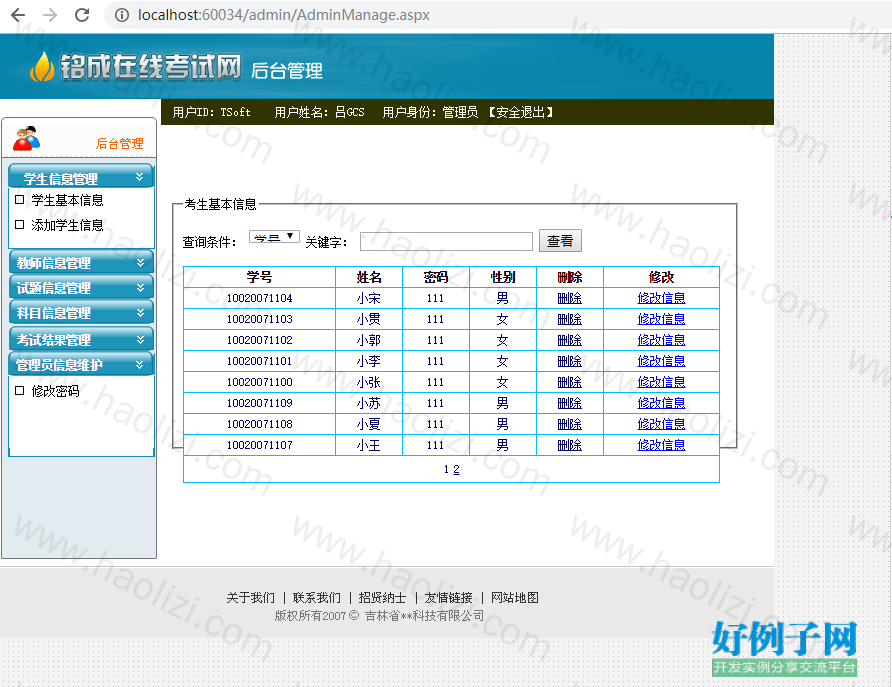Open the 考试结果管理 menu header
This screenshot has width=892, height=687.
tap(81, 339)
